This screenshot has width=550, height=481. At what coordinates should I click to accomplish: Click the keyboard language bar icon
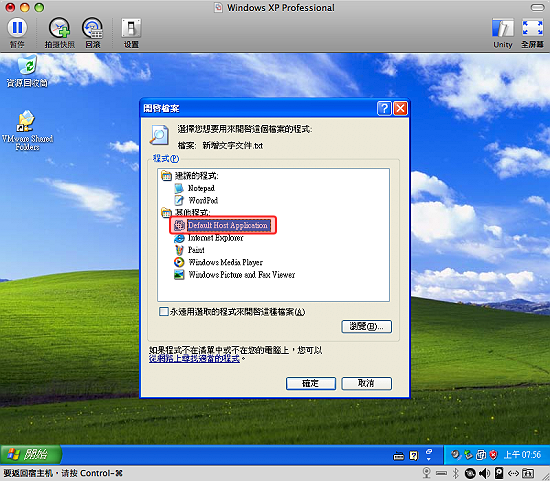pos(398,456)
